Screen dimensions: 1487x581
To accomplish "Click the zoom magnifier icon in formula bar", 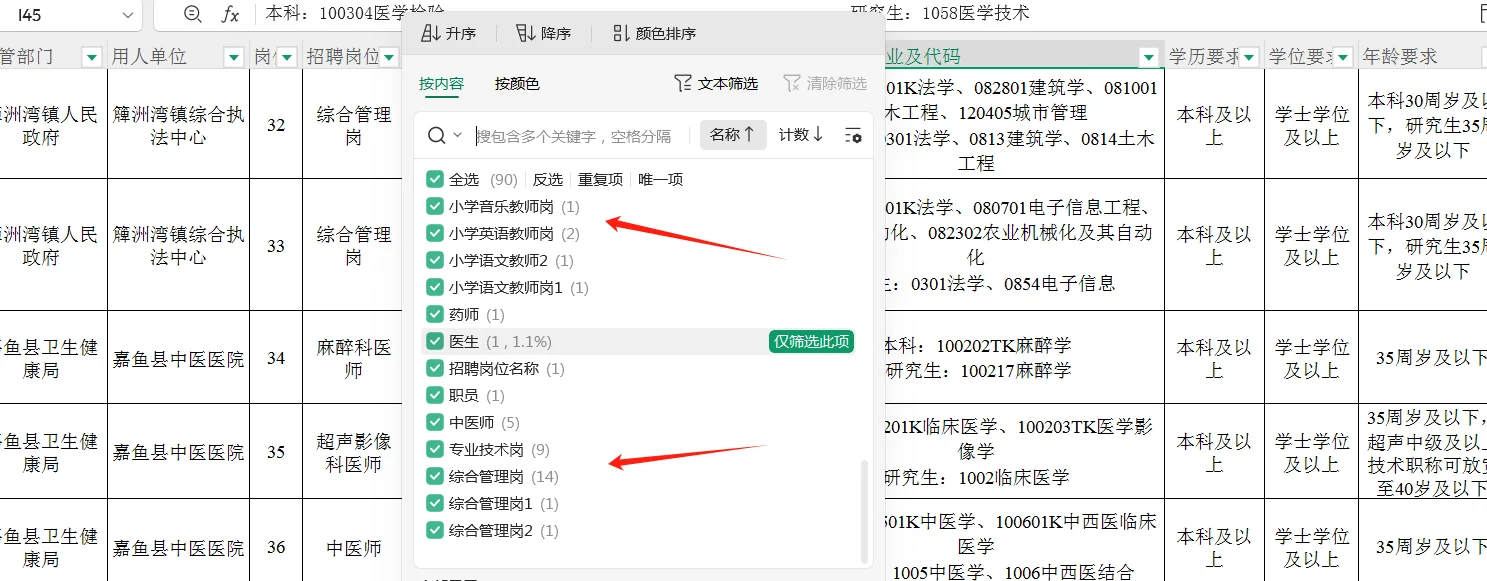I will (x=193, y=14).
